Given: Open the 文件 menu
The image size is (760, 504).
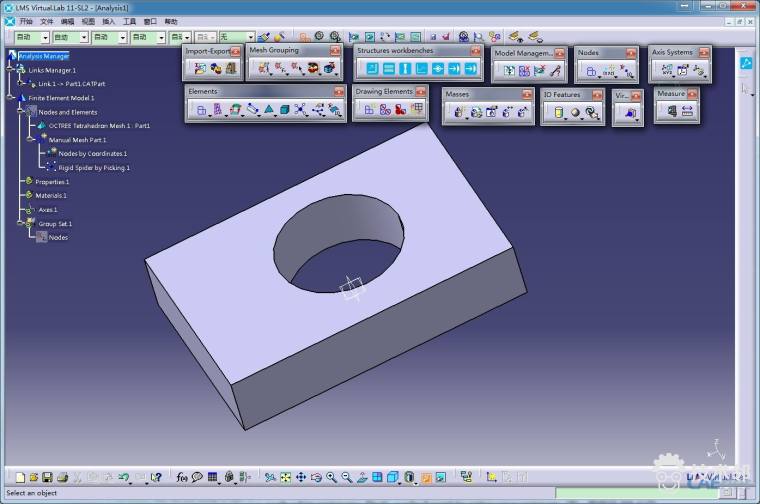Looking at the screenshot, I should pos(46,21).
